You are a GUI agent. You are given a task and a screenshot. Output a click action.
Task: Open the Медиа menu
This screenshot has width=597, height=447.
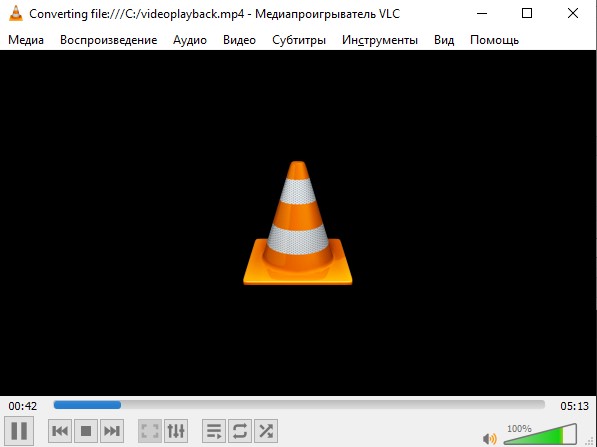click(x=26, y=40)
